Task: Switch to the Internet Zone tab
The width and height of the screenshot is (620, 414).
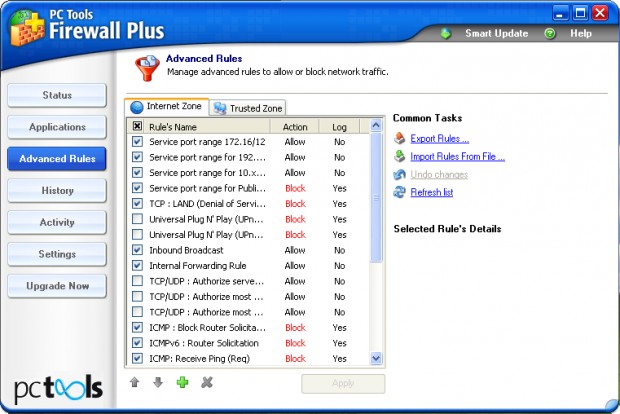Action: coord(166,107)
